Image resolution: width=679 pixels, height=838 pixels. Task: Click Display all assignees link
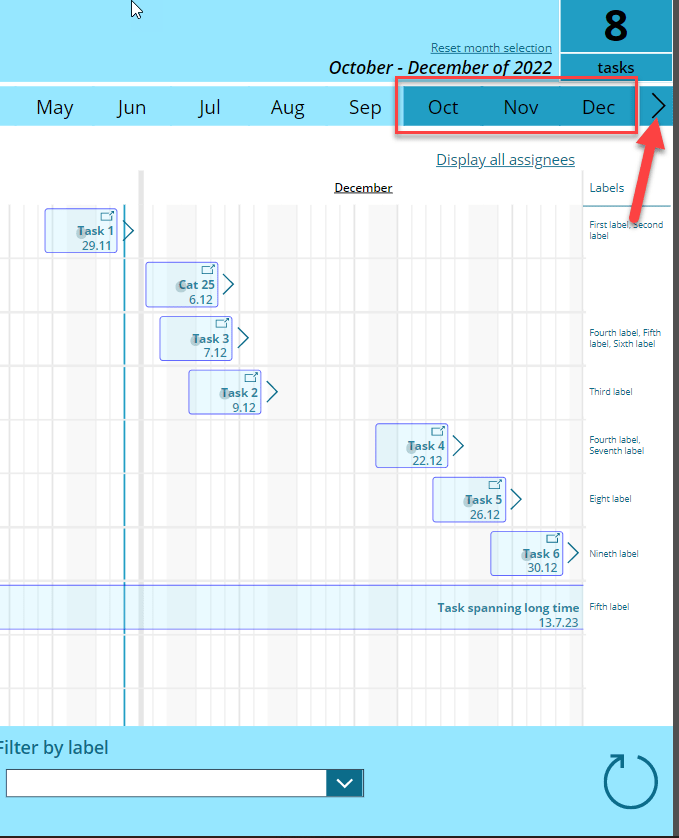coord(505,160)
